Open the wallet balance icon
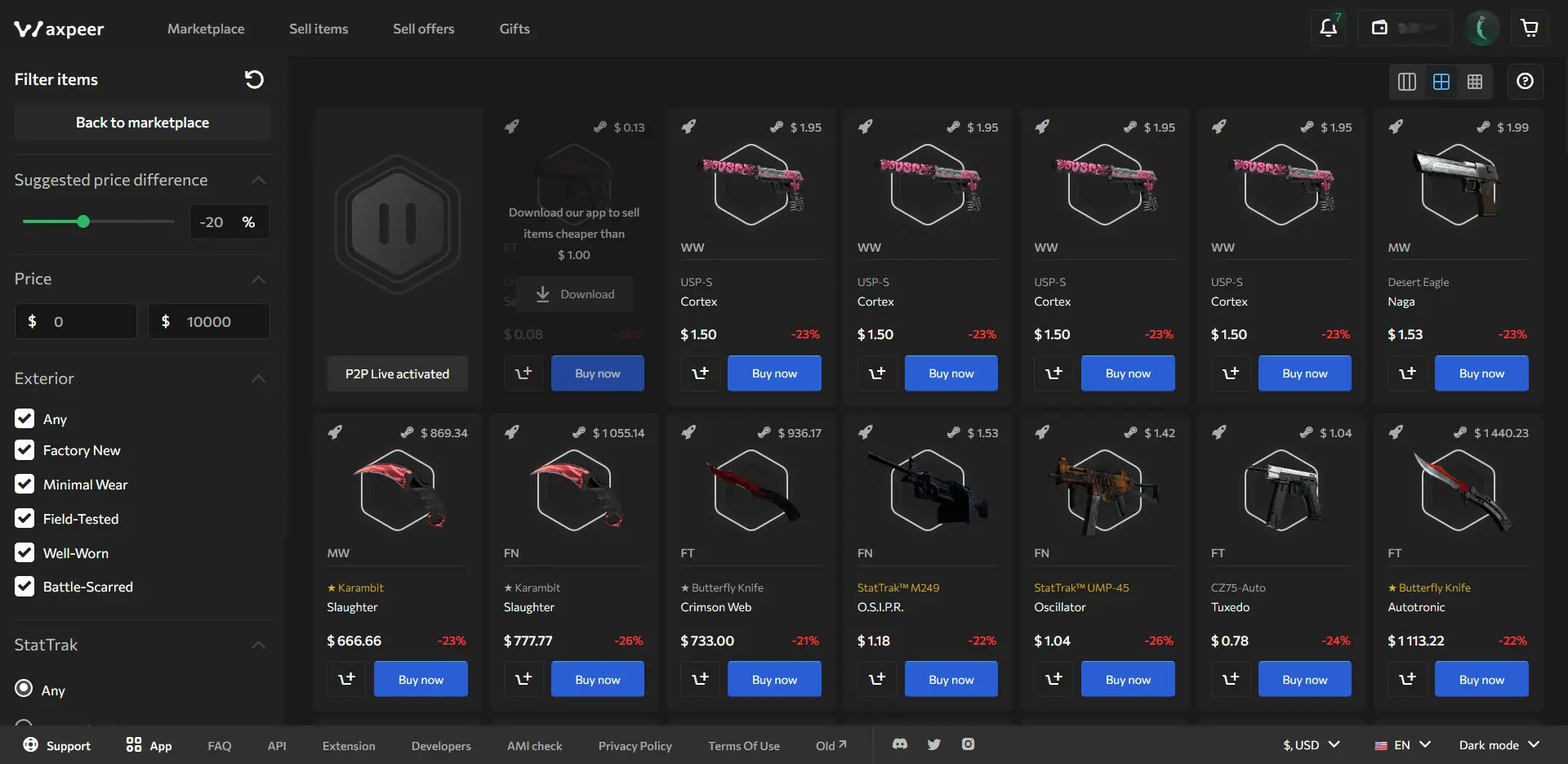The width and height of the screenshot is (1568, 764). point(1379,28)
